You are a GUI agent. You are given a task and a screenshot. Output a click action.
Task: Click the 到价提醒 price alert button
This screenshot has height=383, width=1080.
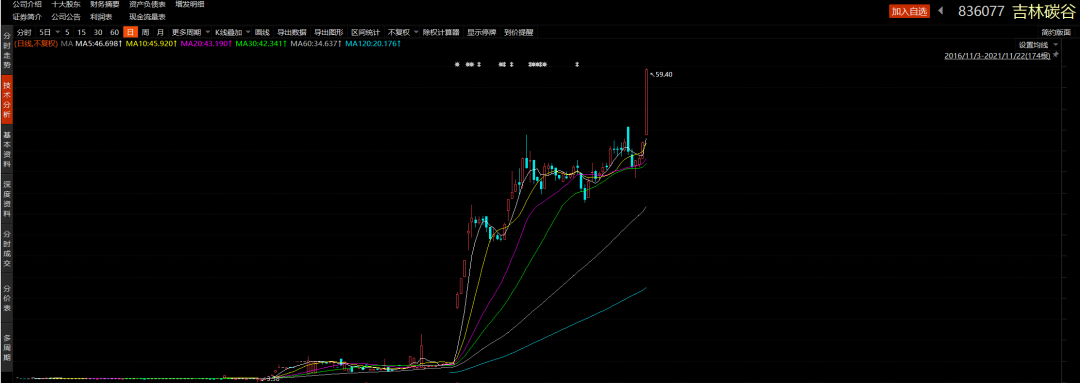[519, 32]
